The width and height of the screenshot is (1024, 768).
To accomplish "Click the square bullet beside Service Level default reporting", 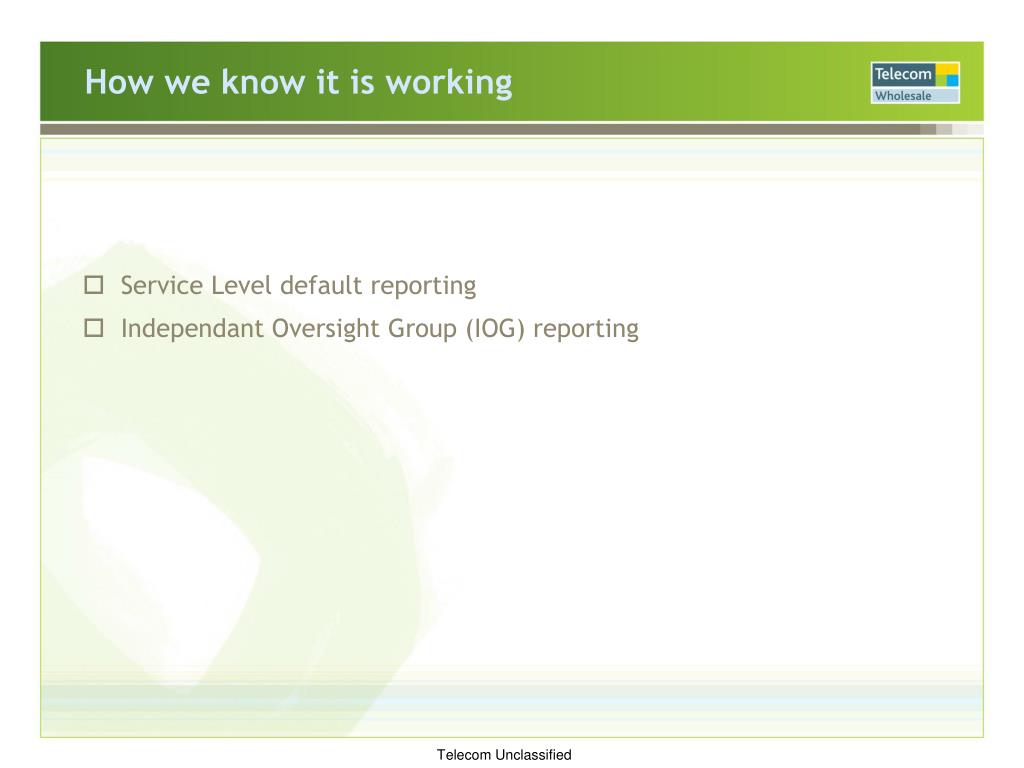I will 94,285.
